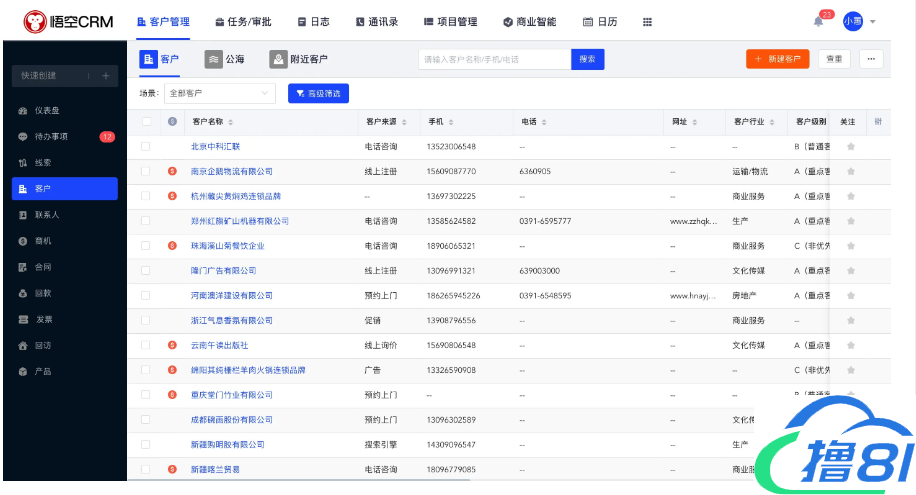Viewport: 916px width, 495px height.
Task: Select the checkbox for 南京企鹅物流有限公司
Action: [x=146, y=172]
